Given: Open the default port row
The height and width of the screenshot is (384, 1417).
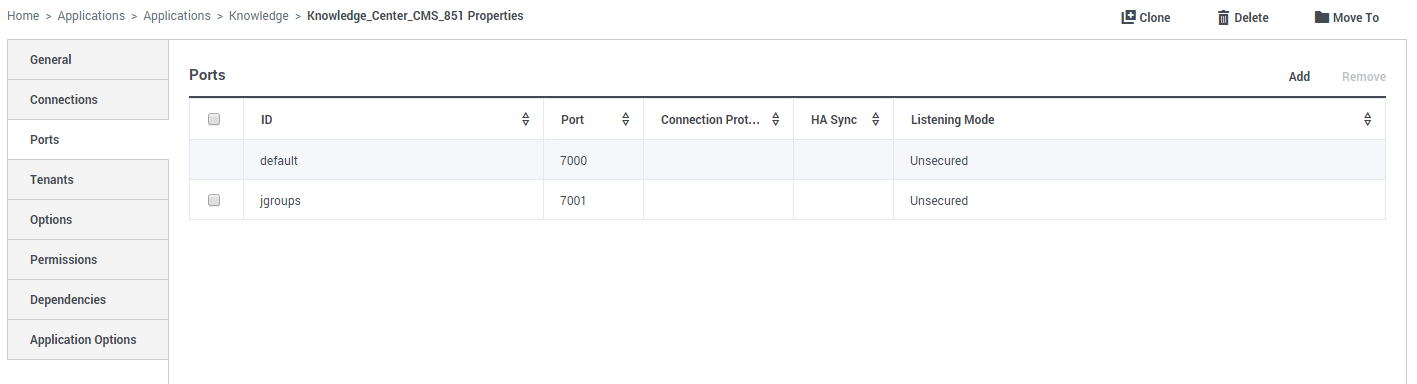Looking at the screenshot, I should [787, 160].
